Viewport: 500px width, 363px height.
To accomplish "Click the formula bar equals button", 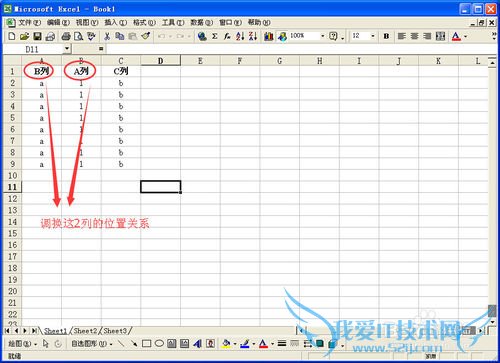I will [x=101, y=49].
